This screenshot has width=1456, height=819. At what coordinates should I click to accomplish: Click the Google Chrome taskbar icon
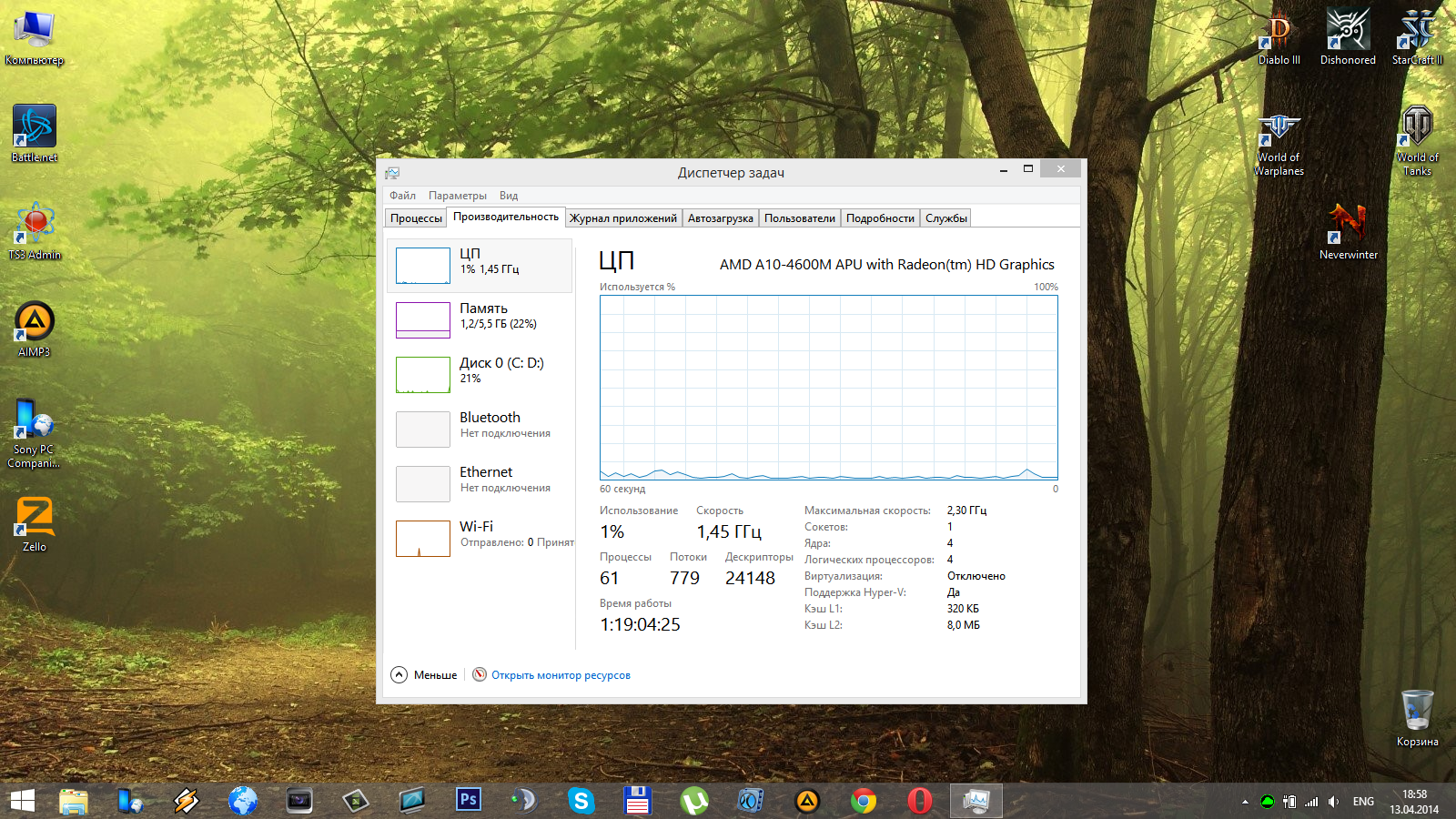863,800
